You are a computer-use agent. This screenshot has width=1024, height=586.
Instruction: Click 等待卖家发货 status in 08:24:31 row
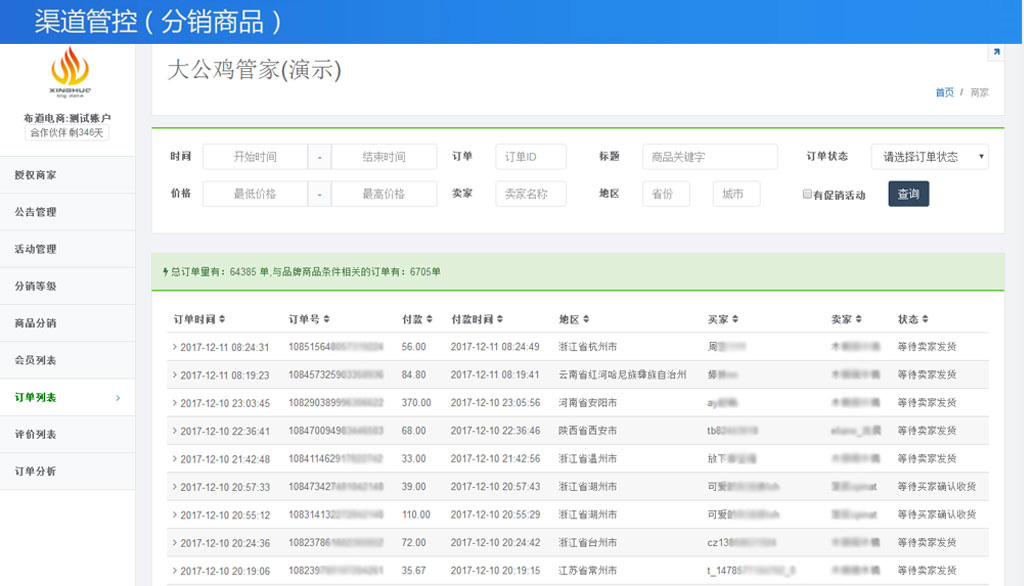927,347
